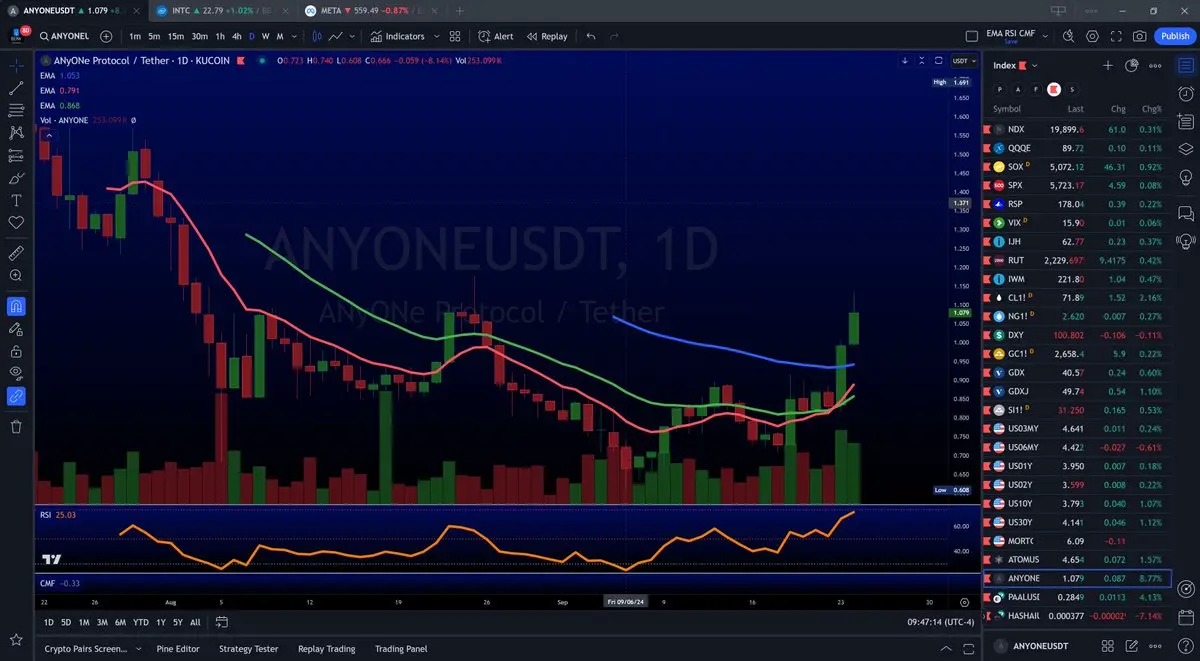
Task: Switch to the META tab
Action: [x=370, y=10]
